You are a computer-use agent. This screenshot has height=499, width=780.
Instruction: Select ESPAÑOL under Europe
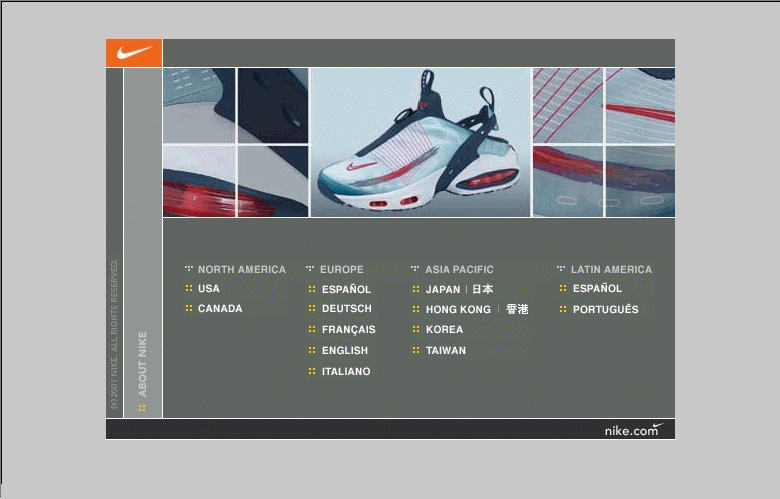(x=346, y=289)
